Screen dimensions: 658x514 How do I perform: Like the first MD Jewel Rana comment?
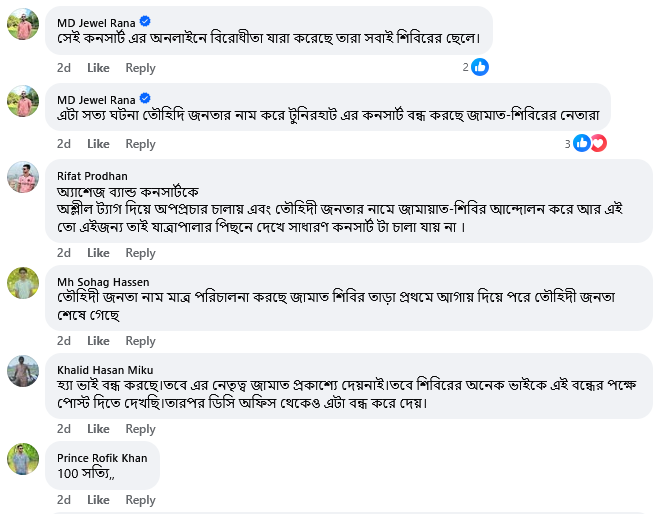(x=98, y=68)
